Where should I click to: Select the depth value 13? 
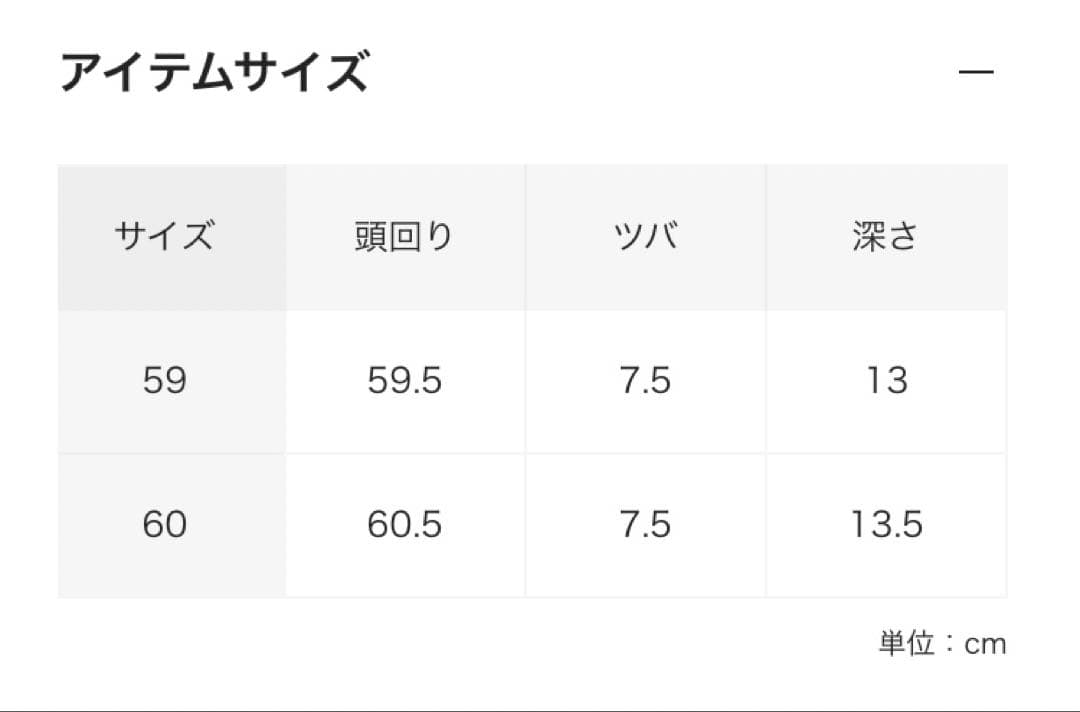(x=886, y=381)
